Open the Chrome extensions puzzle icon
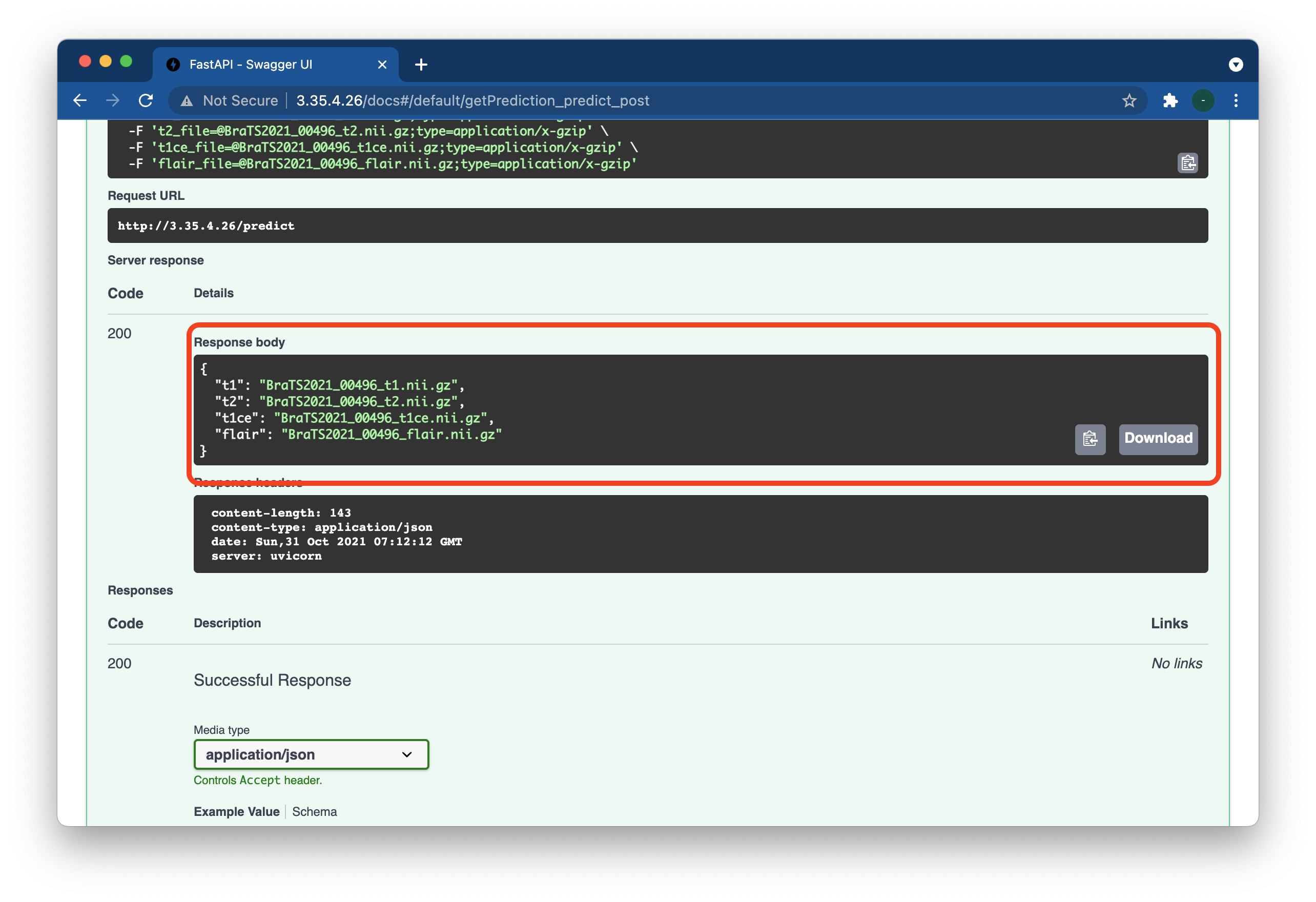This screenshot has height=902, width=1316. click(1170, 101)
